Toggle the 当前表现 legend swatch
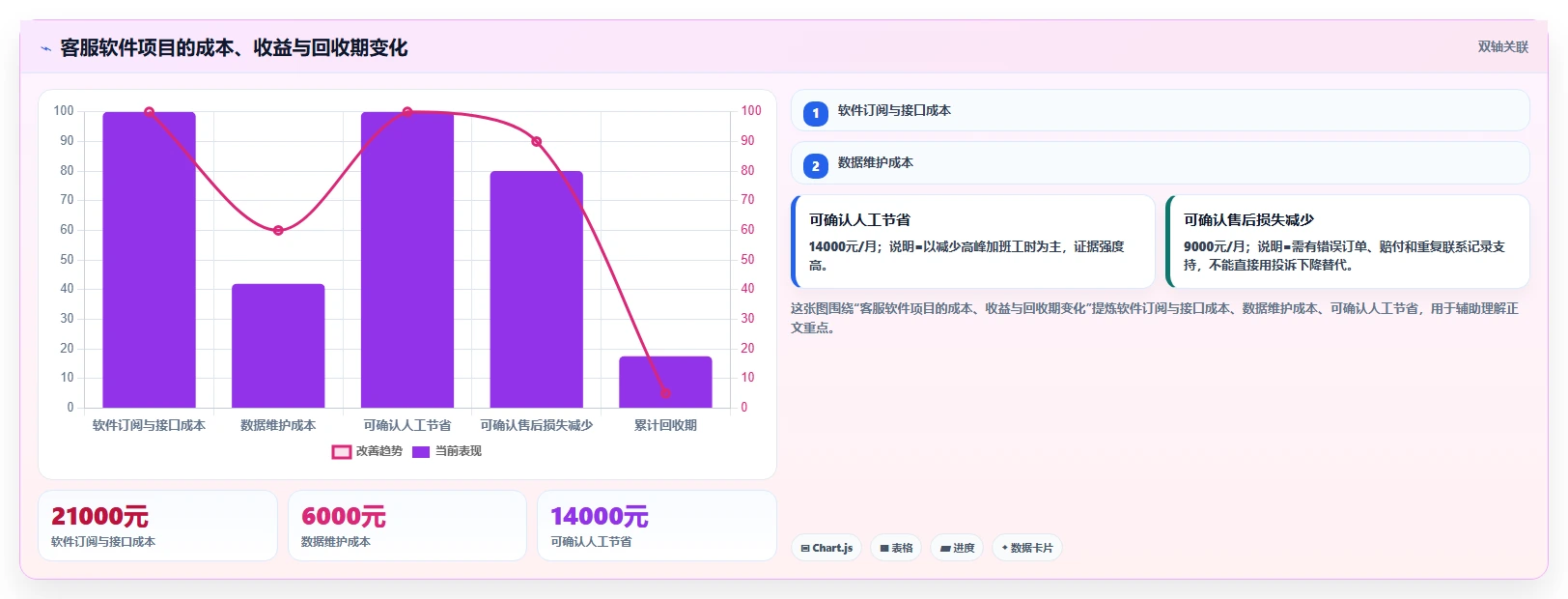The width and height of the screenshot is (1568, 599). pos(421,451)
